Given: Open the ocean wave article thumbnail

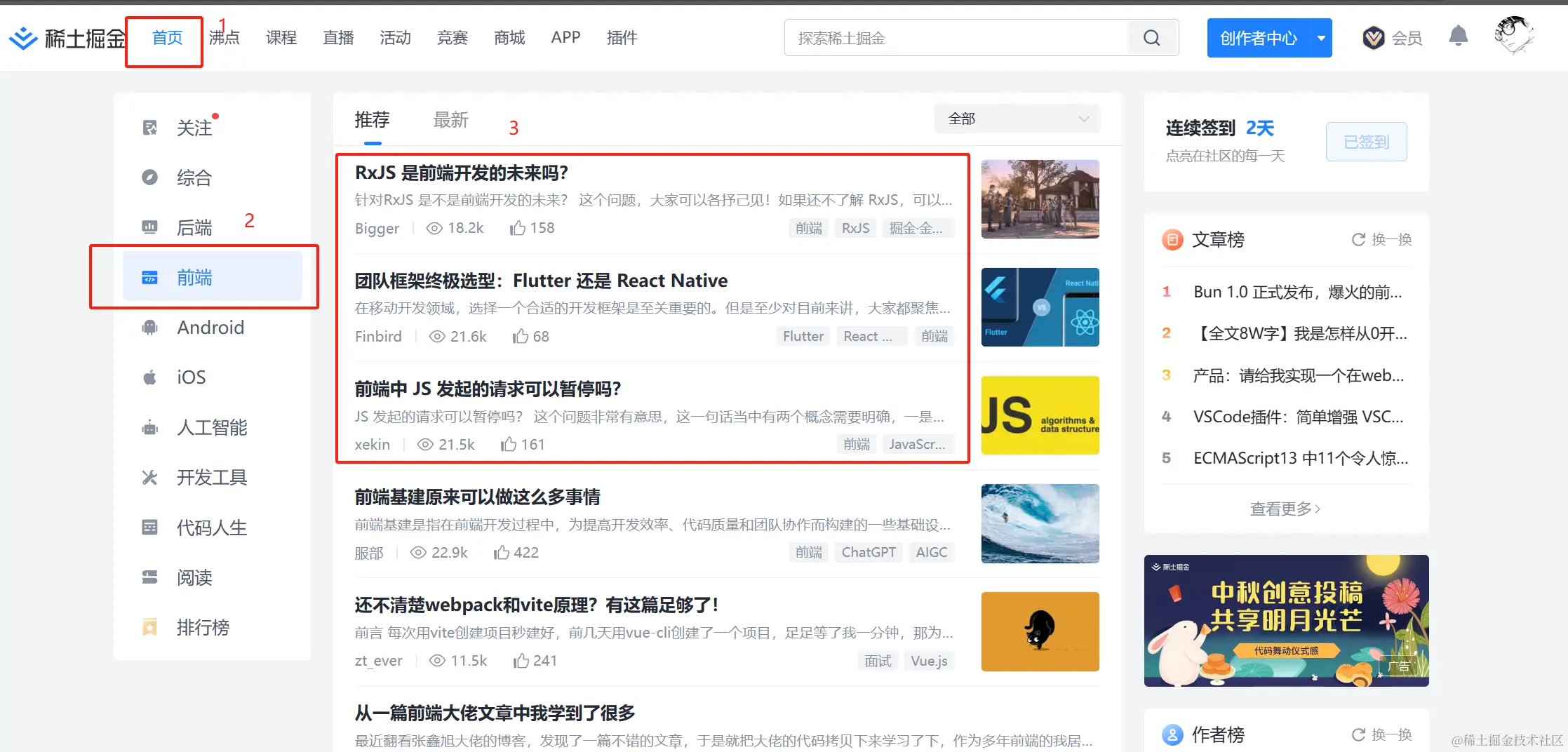Looking at the screenshot, I should coord(1040,523).
